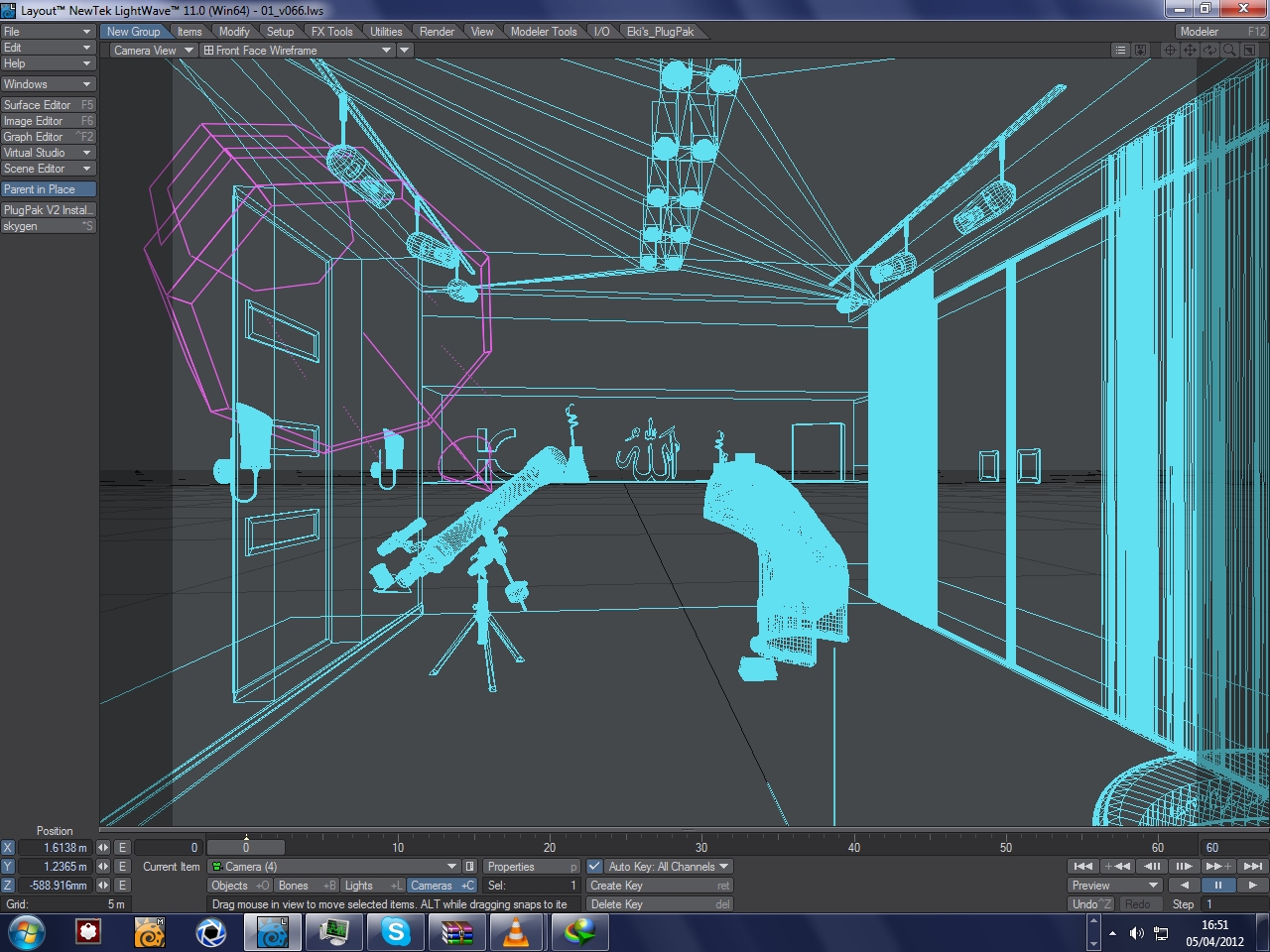Toggle the X position channel button
The image size is (1270, 952).
(8, 848)
